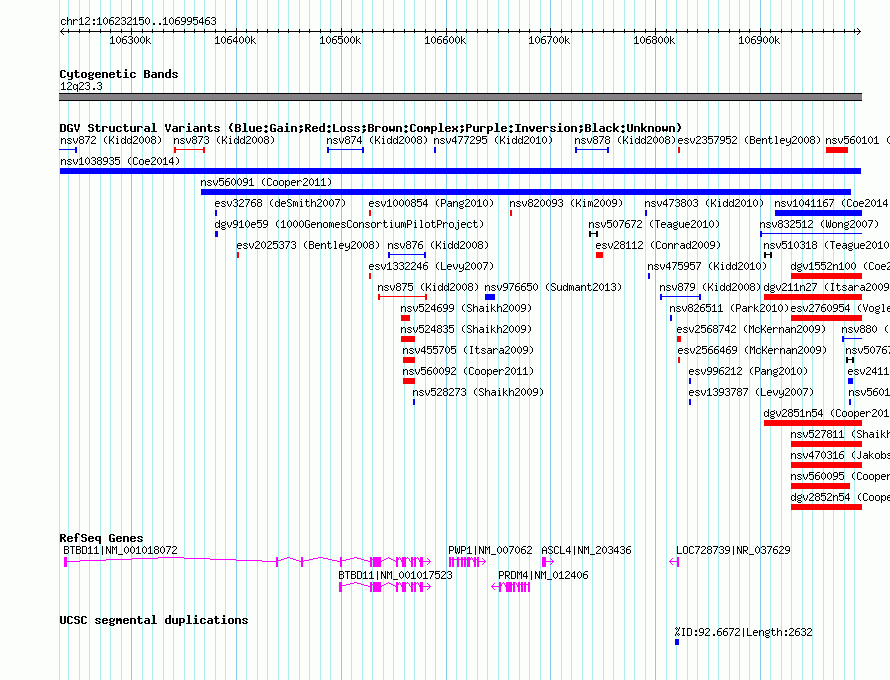890x680 pixels.
Task: Click the chr12:106232150..106995463 coordinate label
Action: click(138, 22)
